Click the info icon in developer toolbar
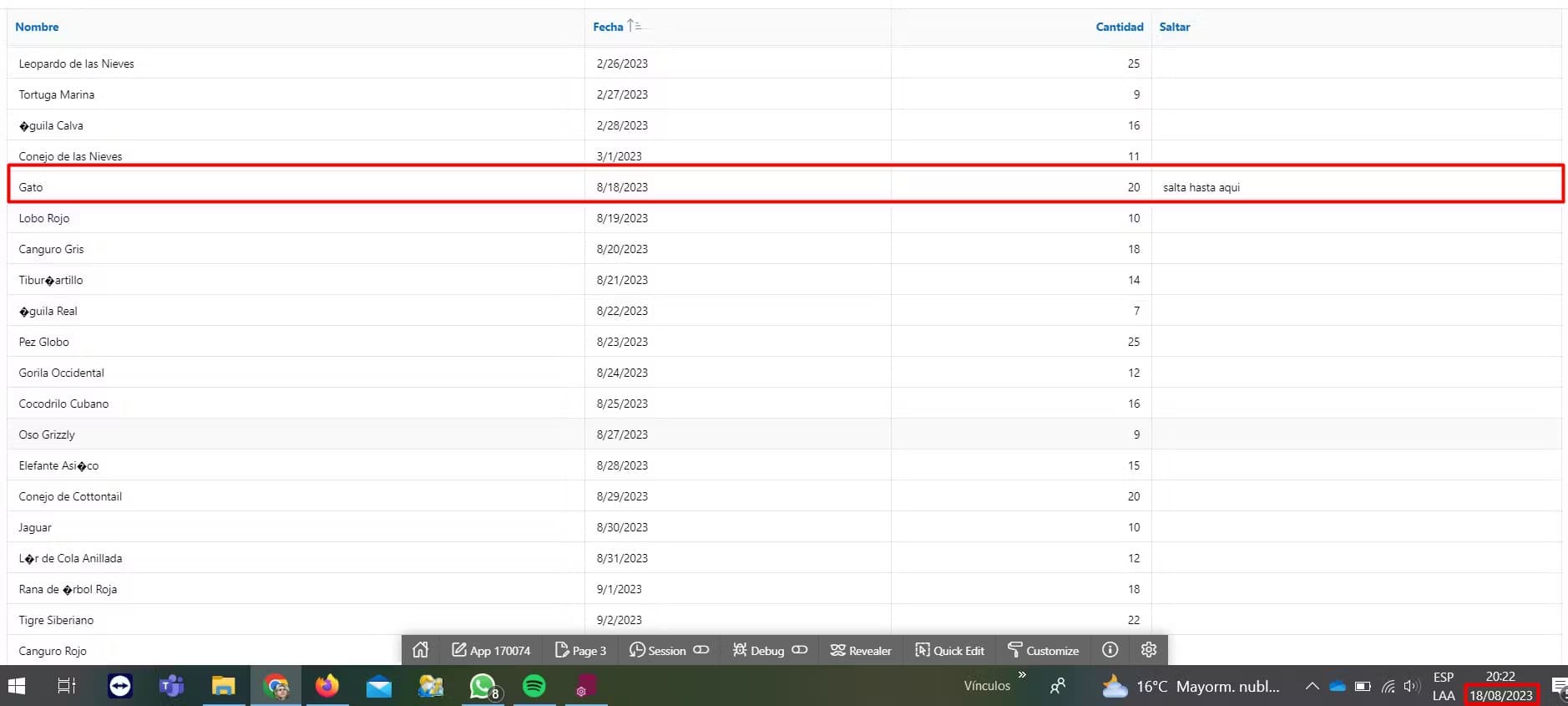Image resolution: width=1568 pixels, height=706 pixels. point(1110,650)
